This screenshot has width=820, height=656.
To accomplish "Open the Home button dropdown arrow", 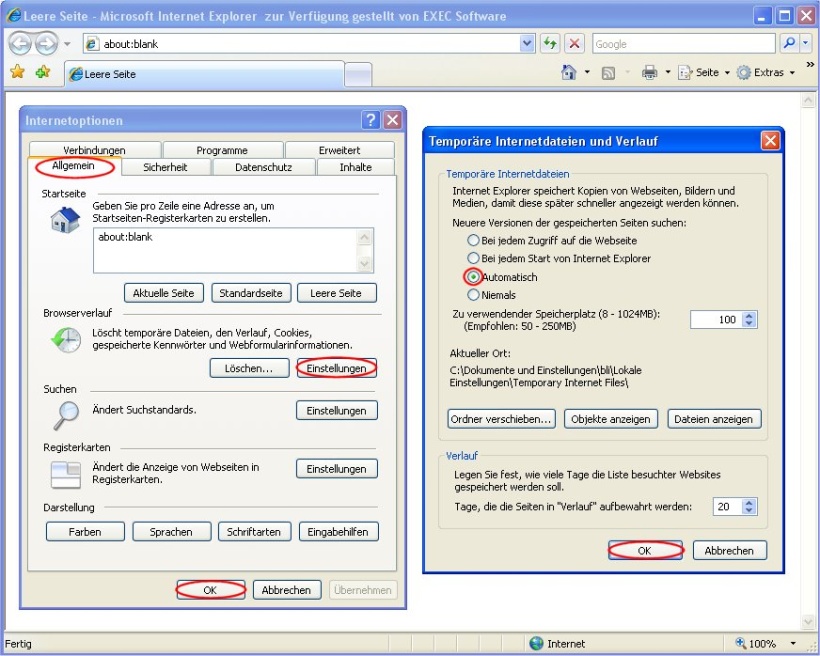I will pyautogui.click(x=587, y=72).
